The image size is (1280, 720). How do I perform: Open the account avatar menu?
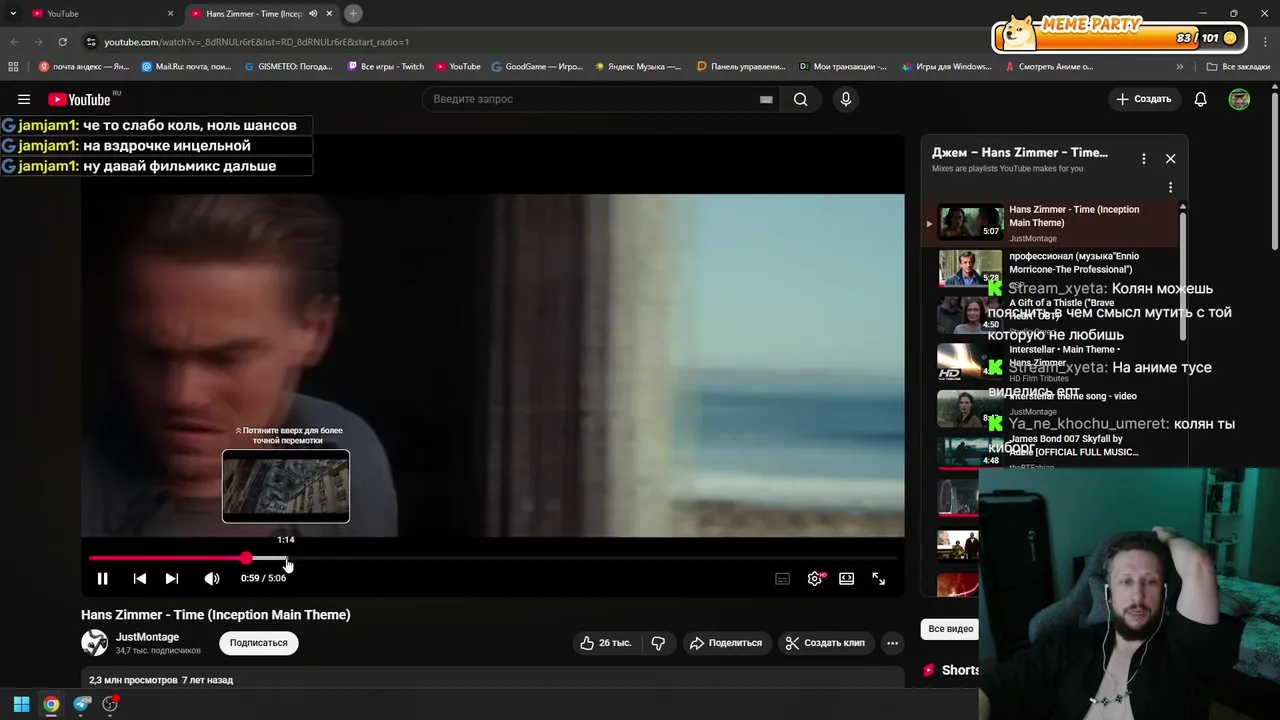1239,99
